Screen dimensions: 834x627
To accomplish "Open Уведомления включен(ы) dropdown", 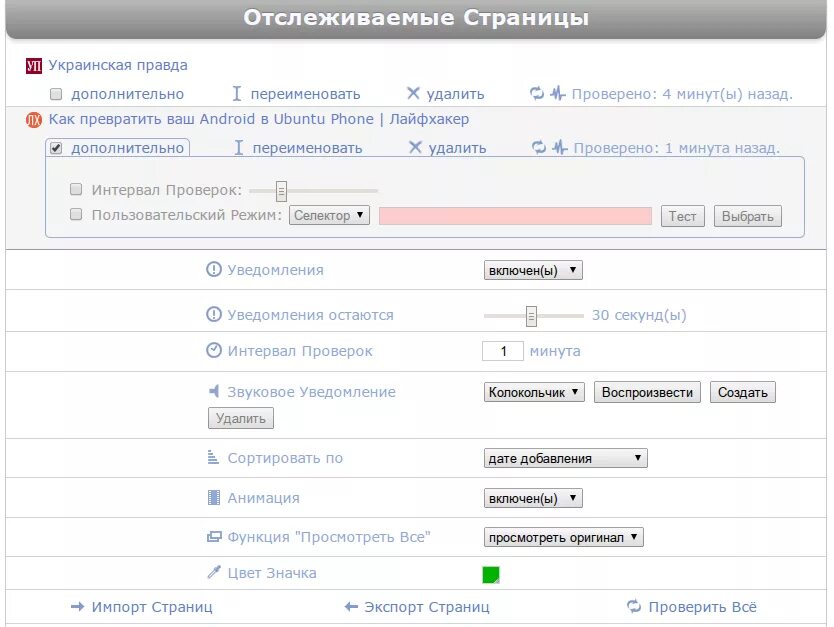I will click(533, 270).
